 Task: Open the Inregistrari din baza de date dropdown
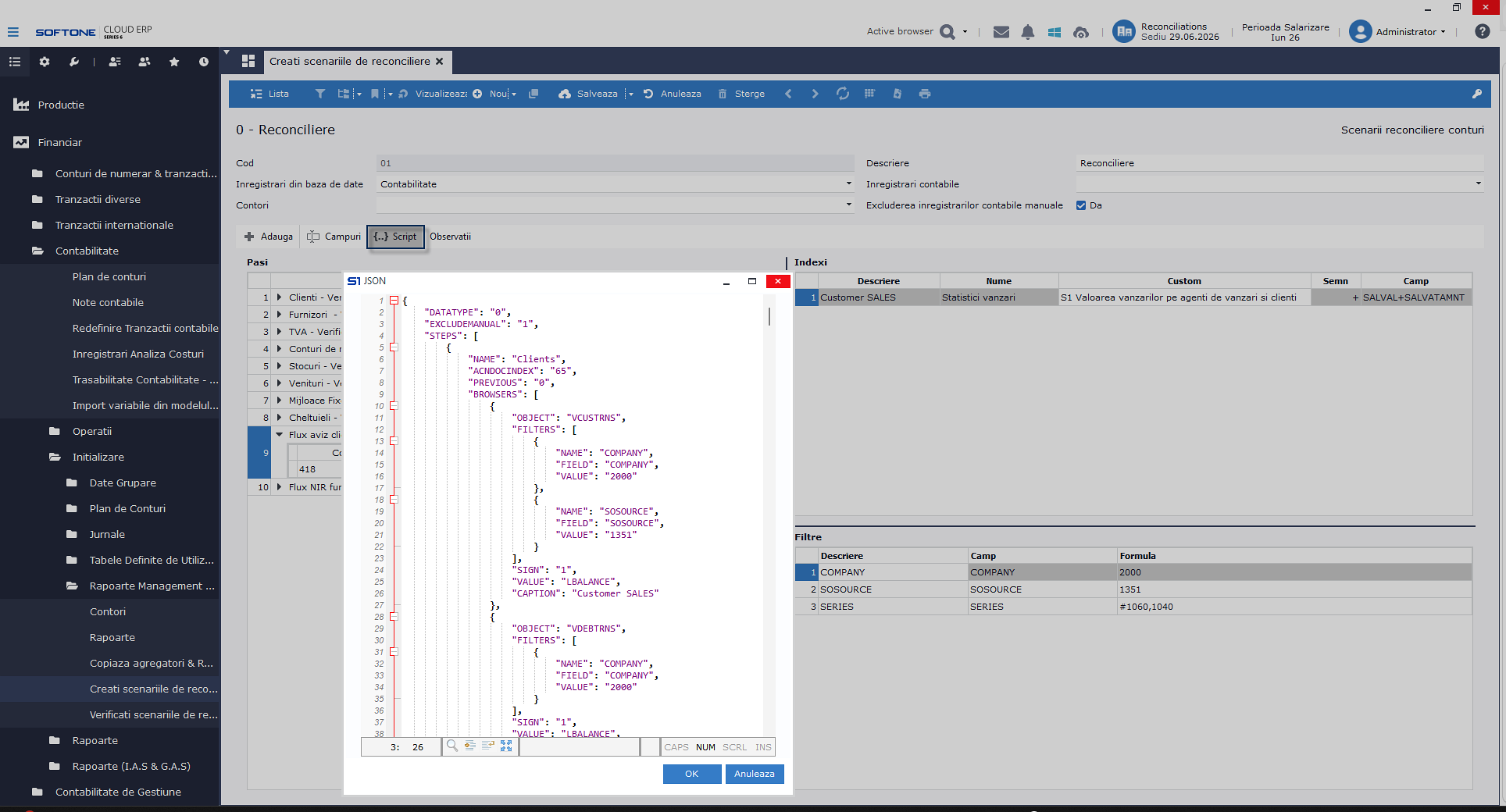pos(849,184)
